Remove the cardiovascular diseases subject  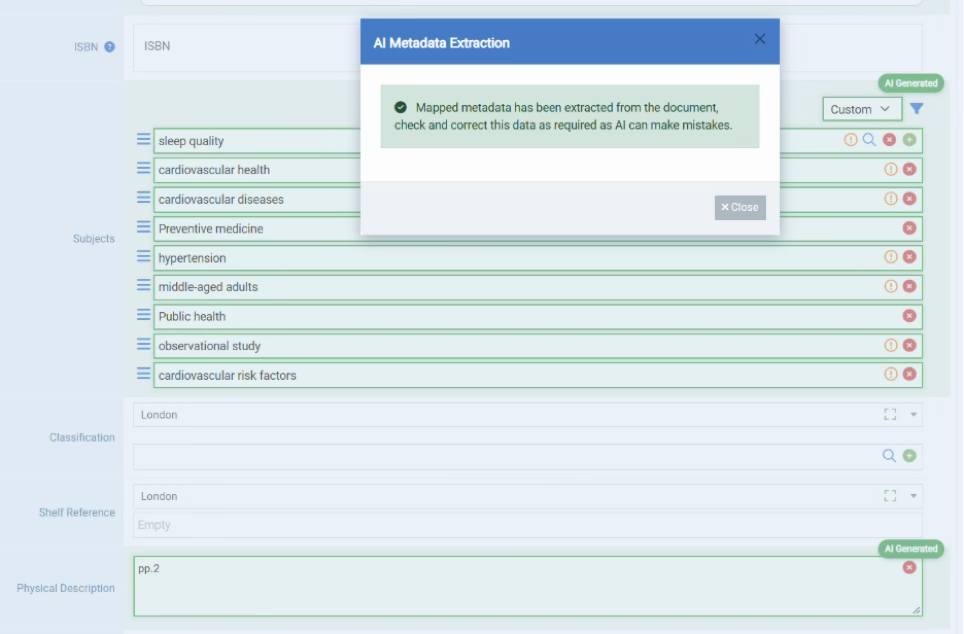click(910, 199)
